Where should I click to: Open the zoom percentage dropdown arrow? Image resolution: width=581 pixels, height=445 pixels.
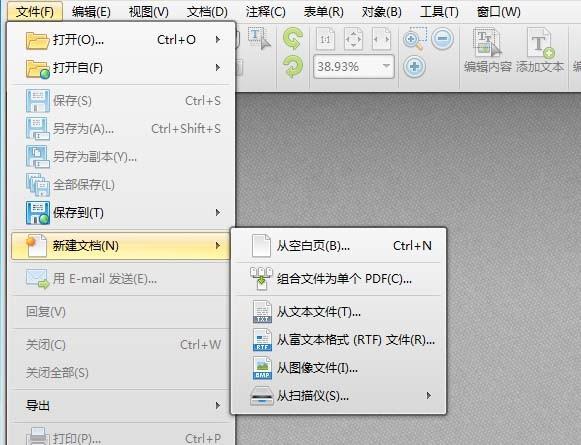point(386,66)
